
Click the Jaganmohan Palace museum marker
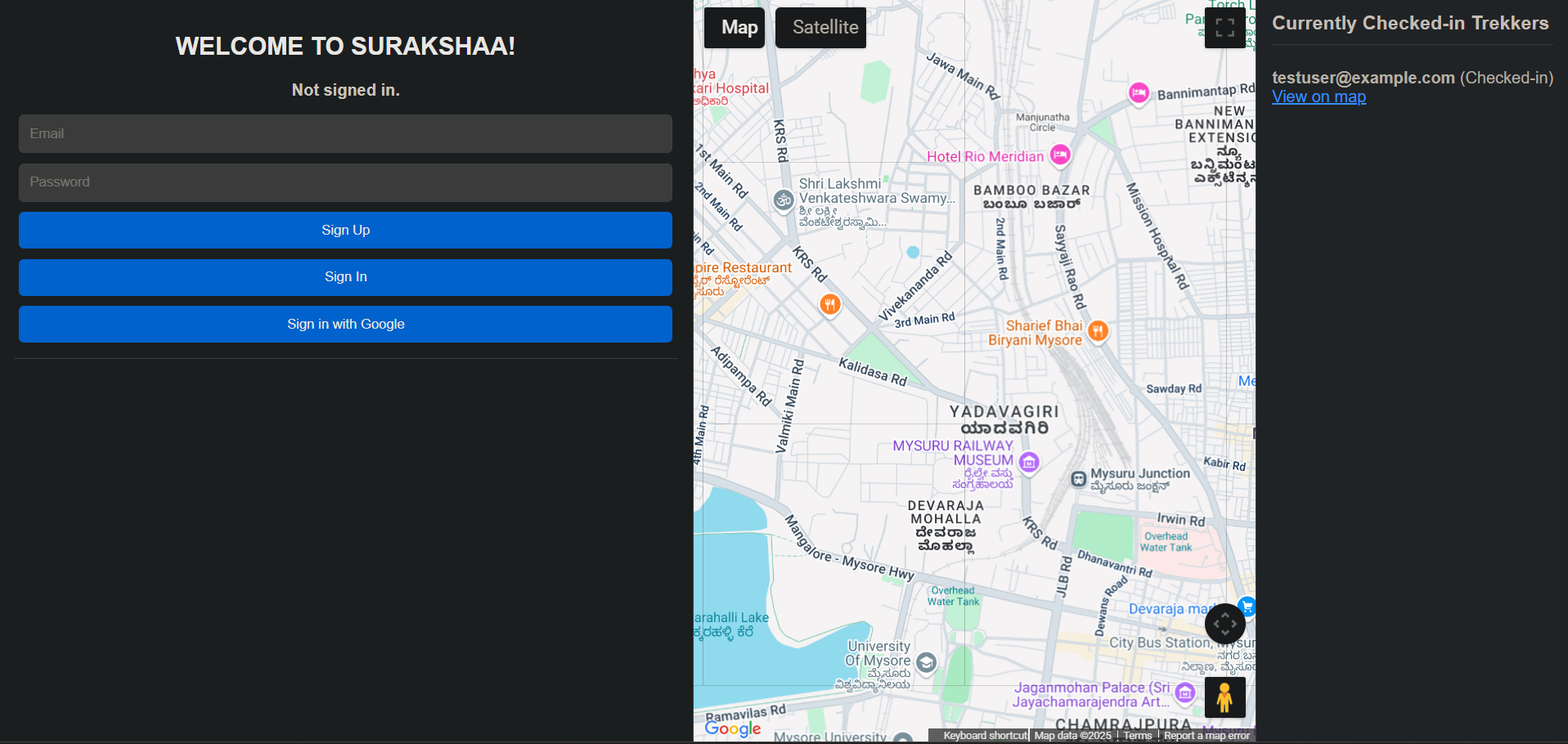click(x=1184, y=694)
